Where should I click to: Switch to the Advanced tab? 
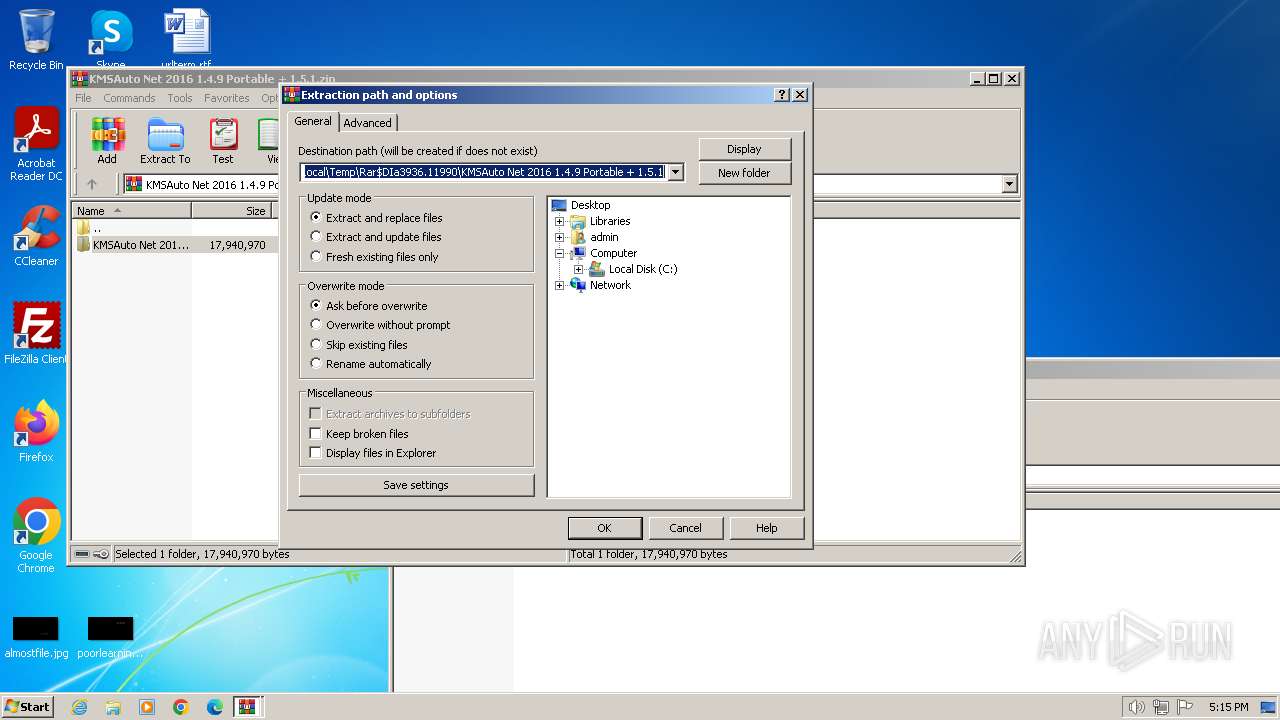tap(367, 123)
